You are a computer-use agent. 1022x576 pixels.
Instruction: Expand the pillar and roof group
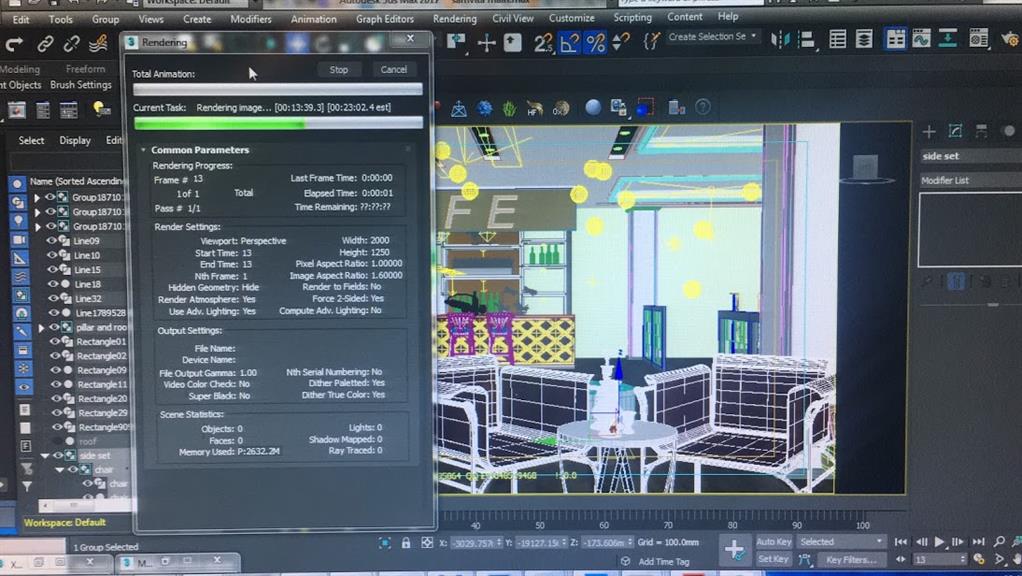click(41, 327)
